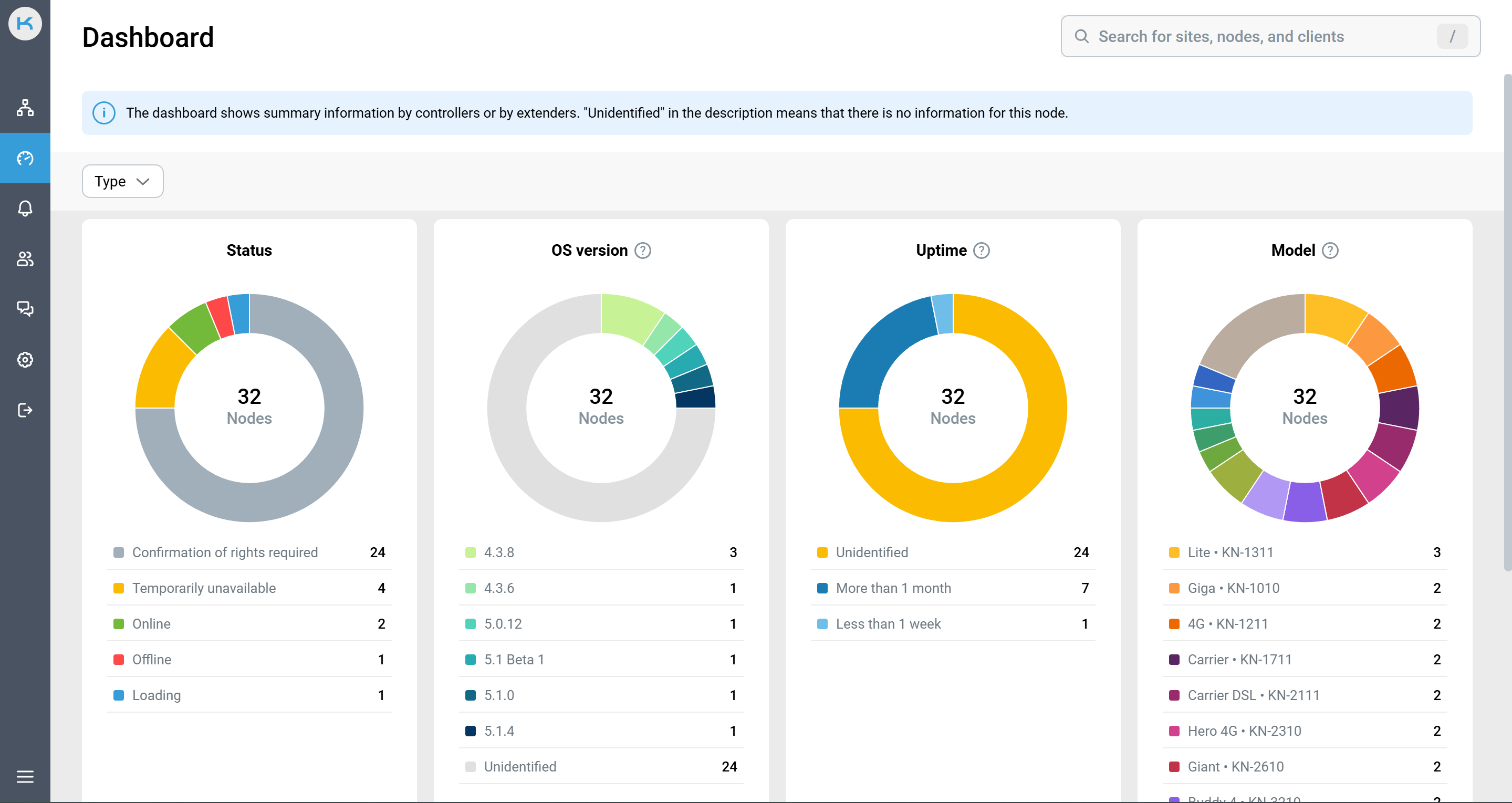Viewport: 1512px width, 803px height.
Task: Open the users icon in sidebar
Action: point(25,259)
